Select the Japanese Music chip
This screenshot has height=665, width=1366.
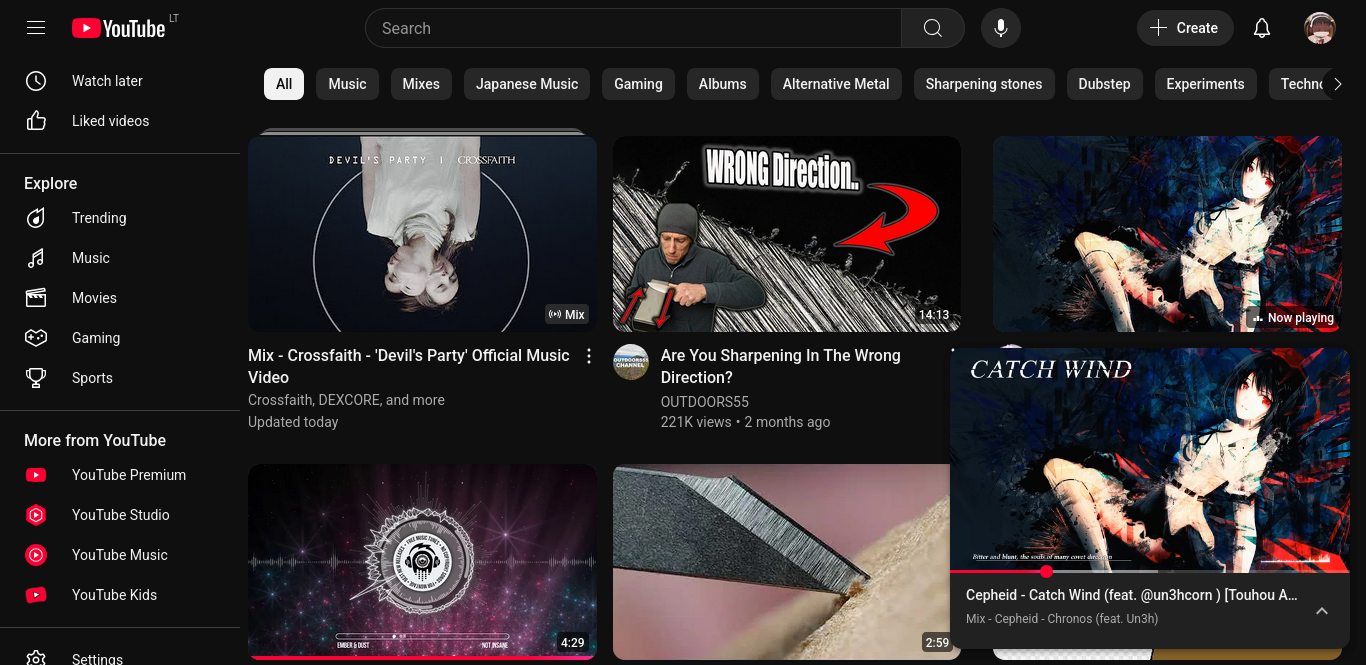[x=527, y=84]
